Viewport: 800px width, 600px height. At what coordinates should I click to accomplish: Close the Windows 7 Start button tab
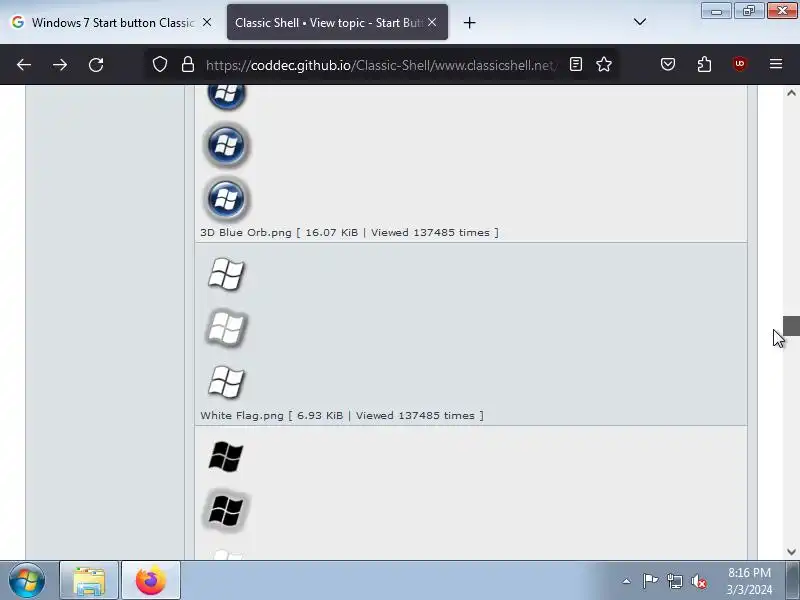(x=207, y=22)
